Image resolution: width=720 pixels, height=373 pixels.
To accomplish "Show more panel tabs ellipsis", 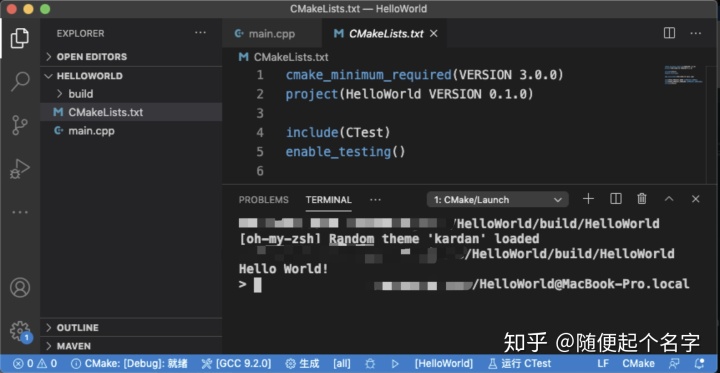I will [375, 200].
